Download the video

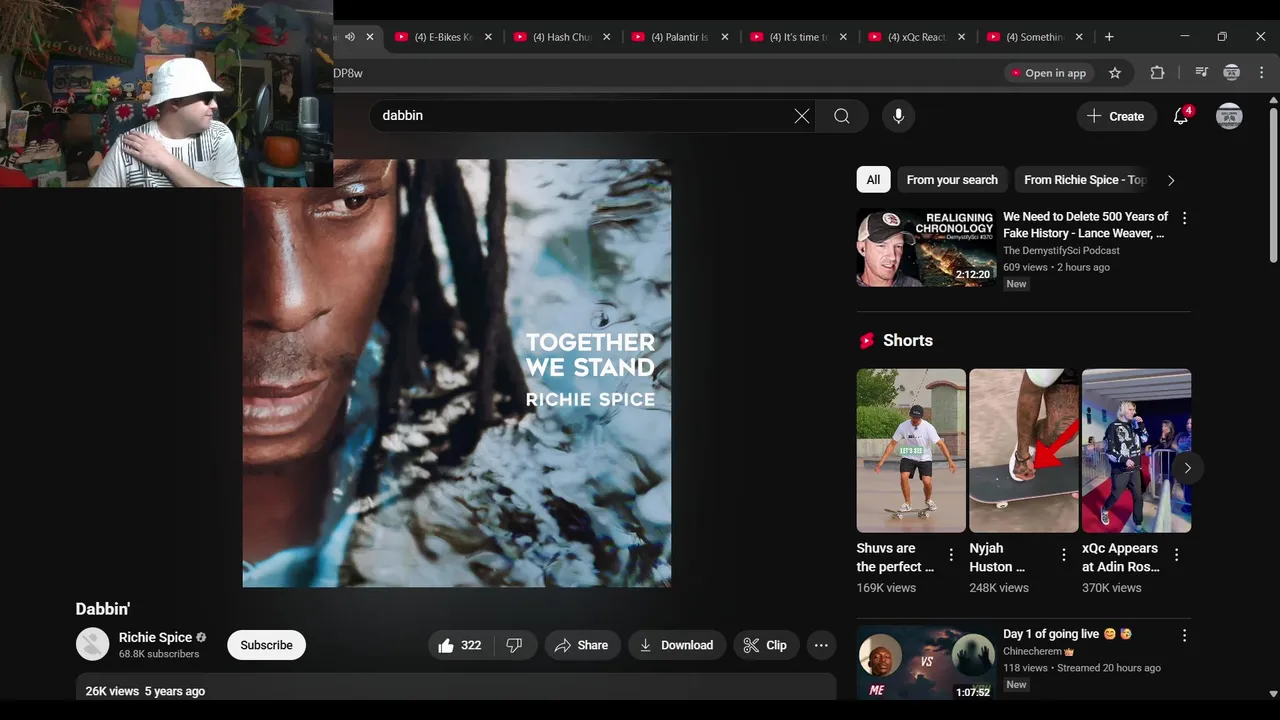pyautogui.click(x=677, y=645)
